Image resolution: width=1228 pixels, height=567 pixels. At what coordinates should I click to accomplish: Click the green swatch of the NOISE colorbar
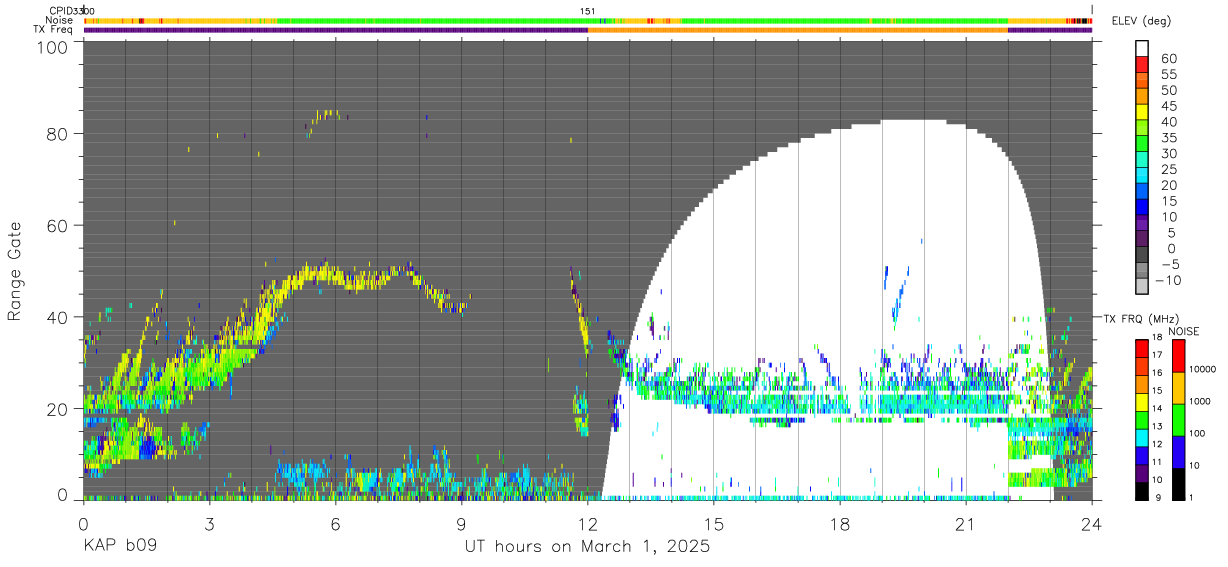tap(1179, 420)
